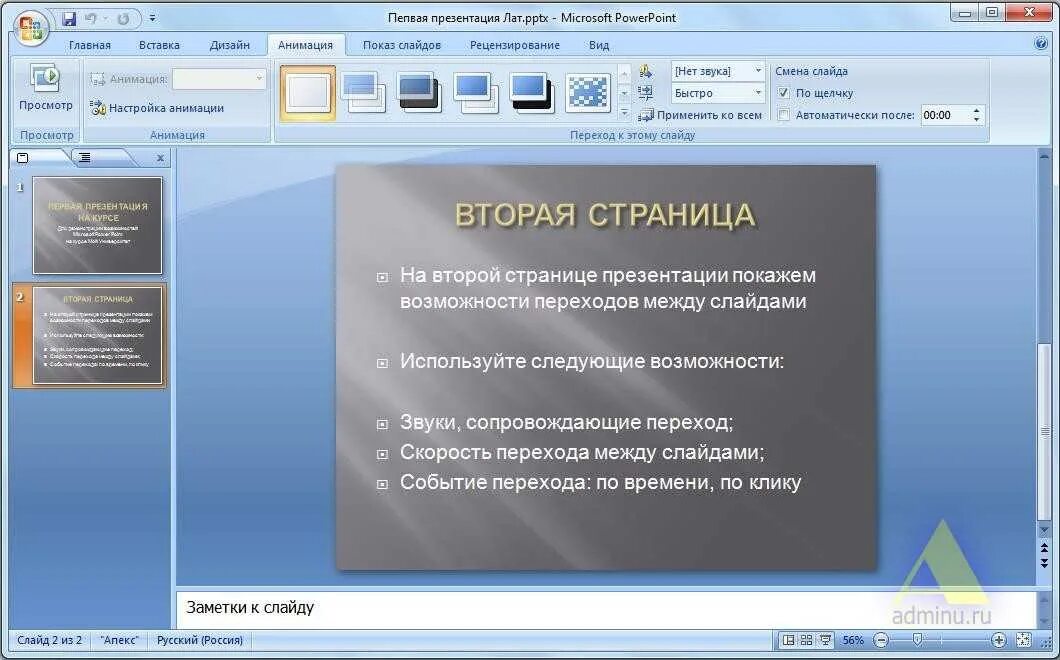Open the Анимация effect combo box

[219, 78]
